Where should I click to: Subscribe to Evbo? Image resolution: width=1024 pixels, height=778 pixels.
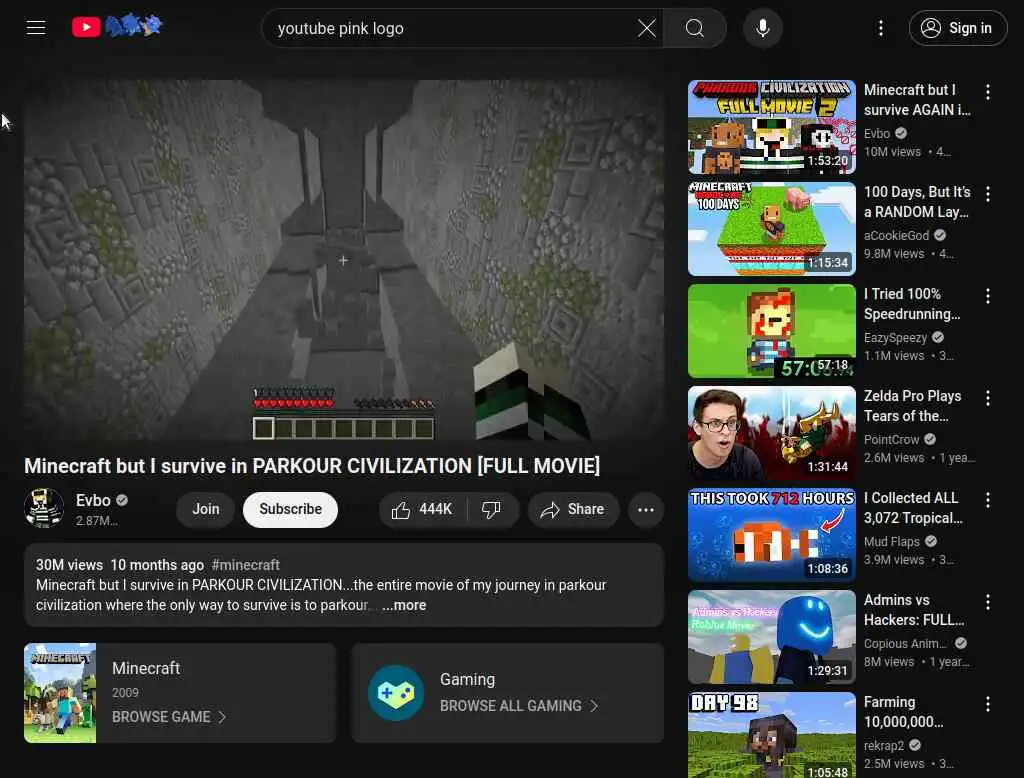tap(290, 509)
